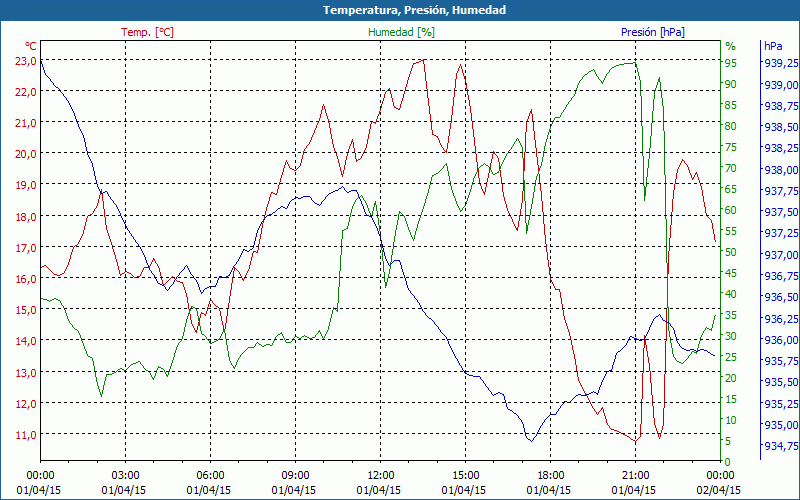Select the green 'Humedad [%]' legend label
800x500 pixels.
(x=402, y=32)
